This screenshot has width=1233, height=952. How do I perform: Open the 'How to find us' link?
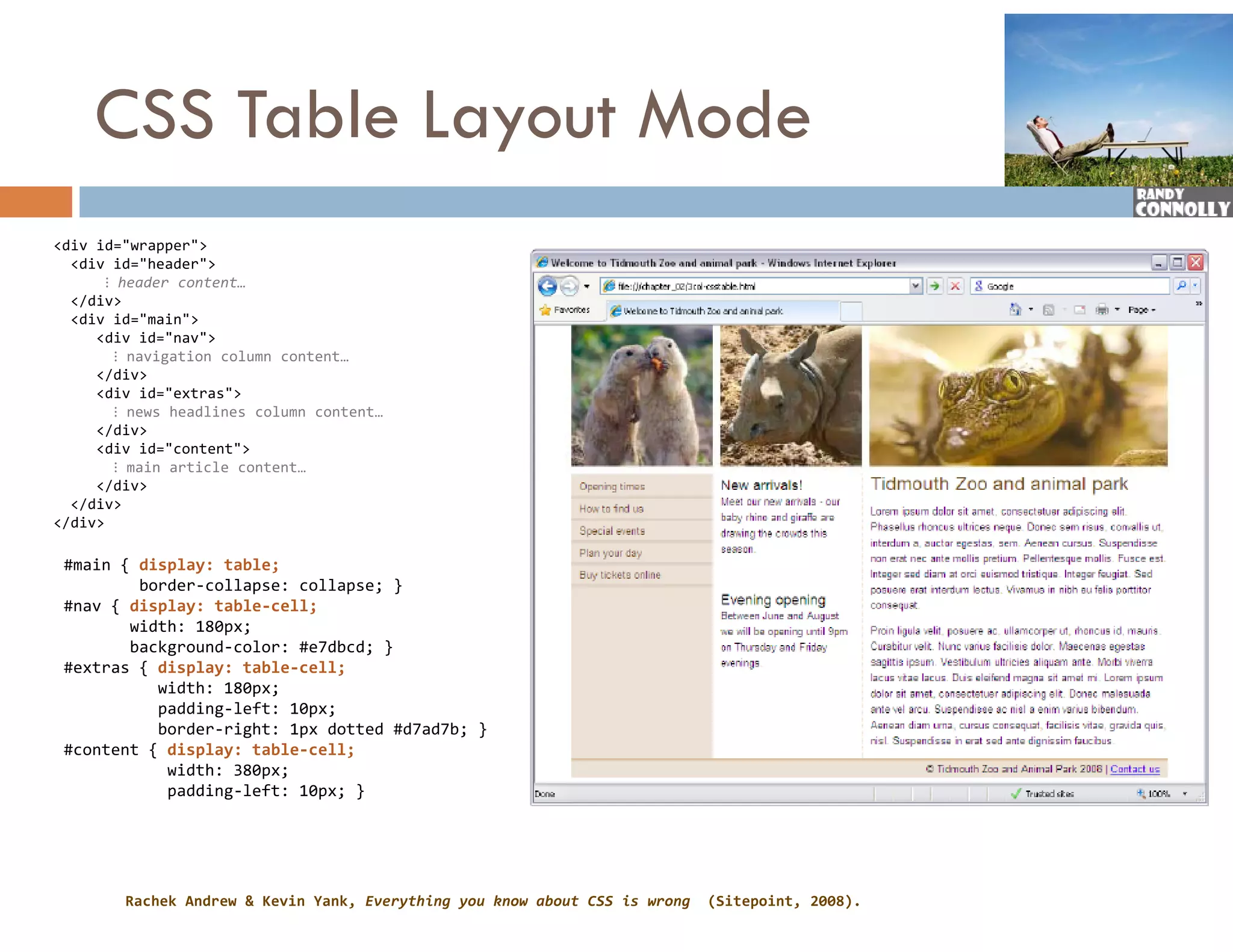(611, 508)
